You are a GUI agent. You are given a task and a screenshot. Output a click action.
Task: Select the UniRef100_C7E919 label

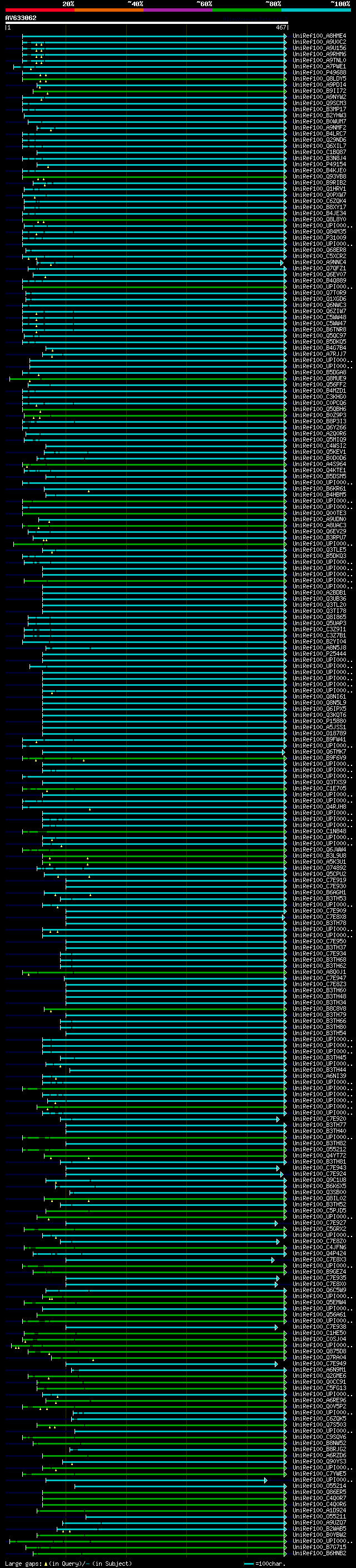319,880
